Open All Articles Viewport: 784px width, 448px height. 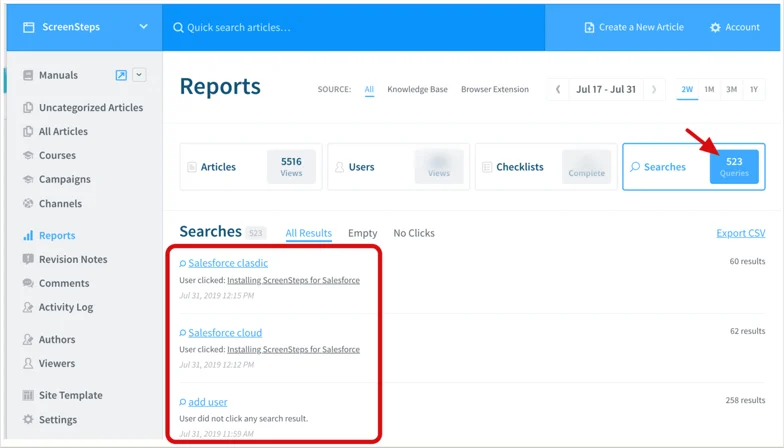coord(63,132)
